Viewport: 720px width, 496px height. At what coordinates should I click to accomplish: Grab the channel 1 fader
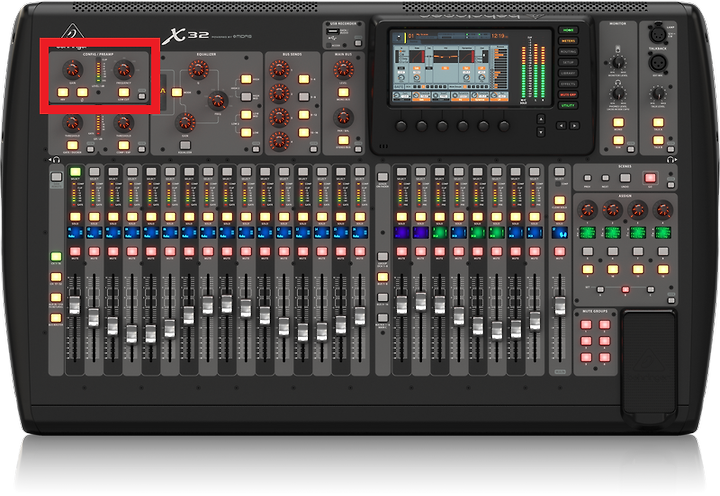point(74,306)
